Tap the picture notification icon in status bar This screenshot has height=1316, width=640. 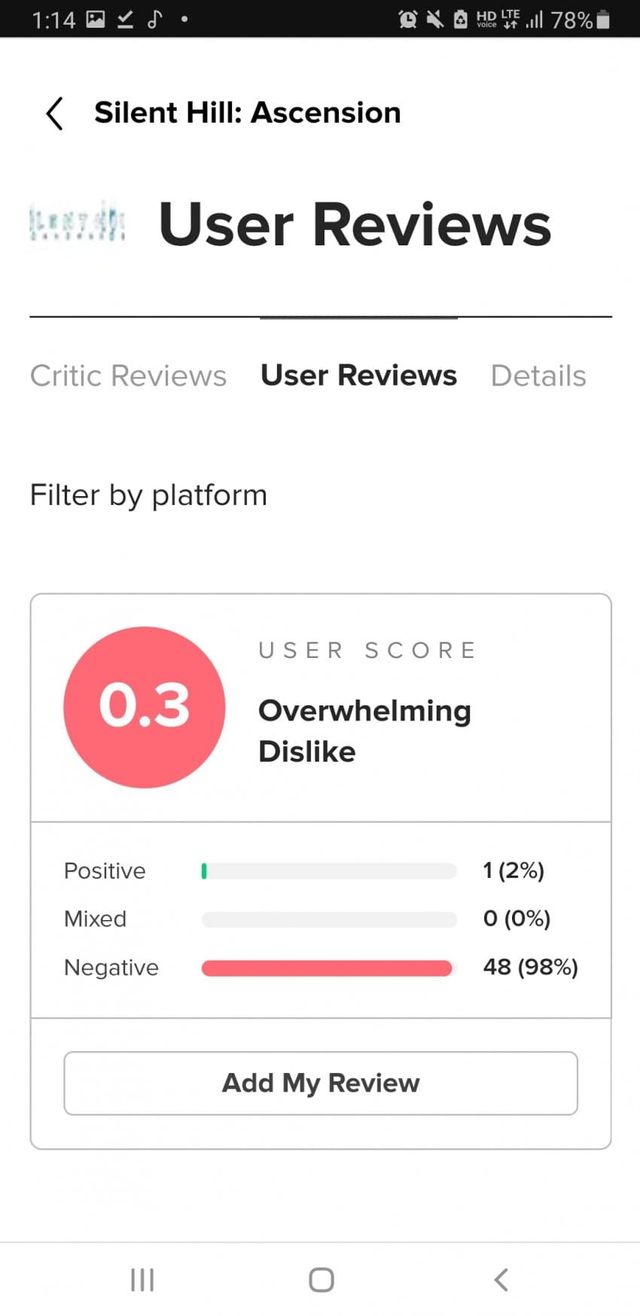95,19
